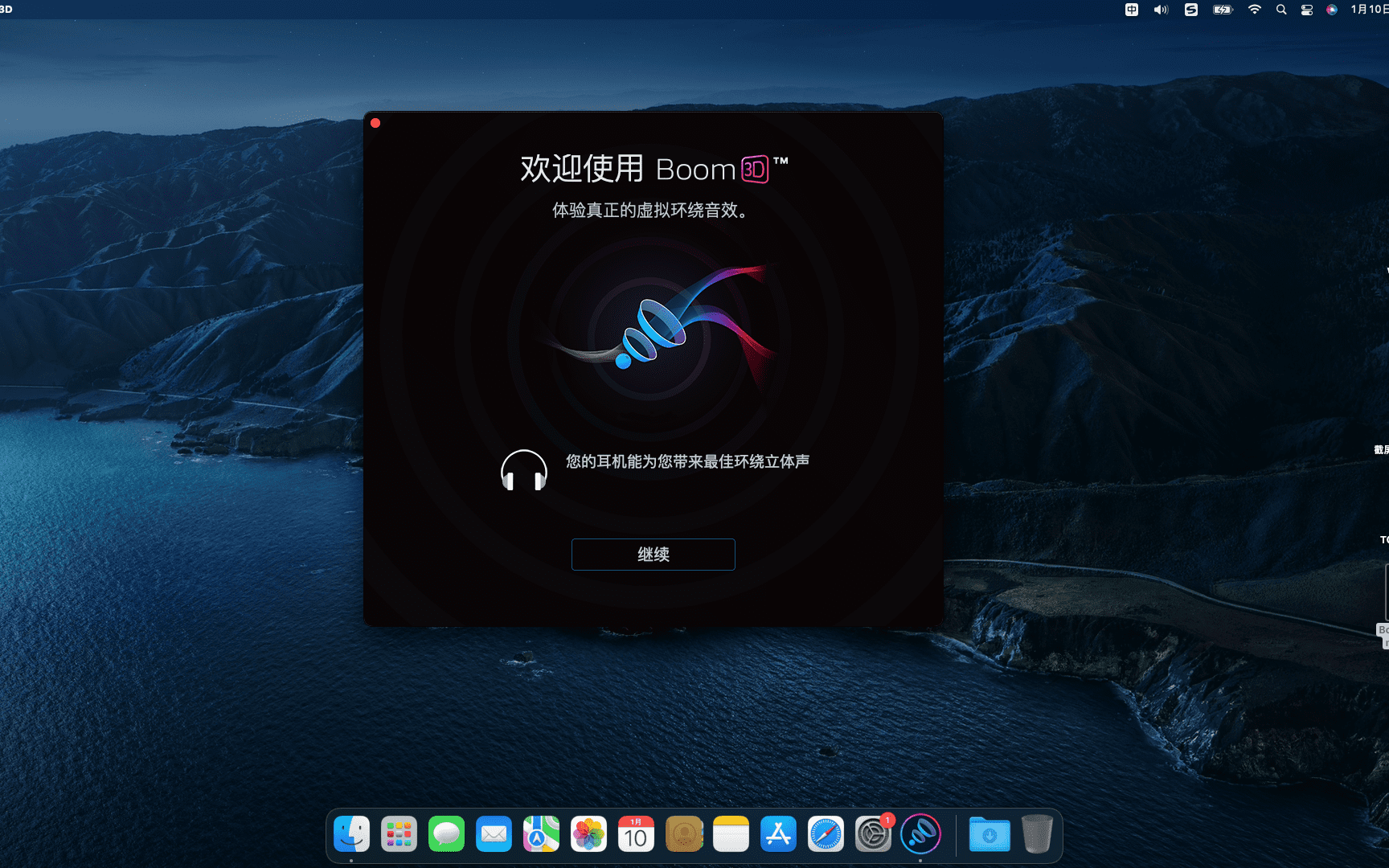Viewport: 1389px width, 868px height.
Task: Open System Preferences with badge in Dock
Action: [x=874, y=834]
